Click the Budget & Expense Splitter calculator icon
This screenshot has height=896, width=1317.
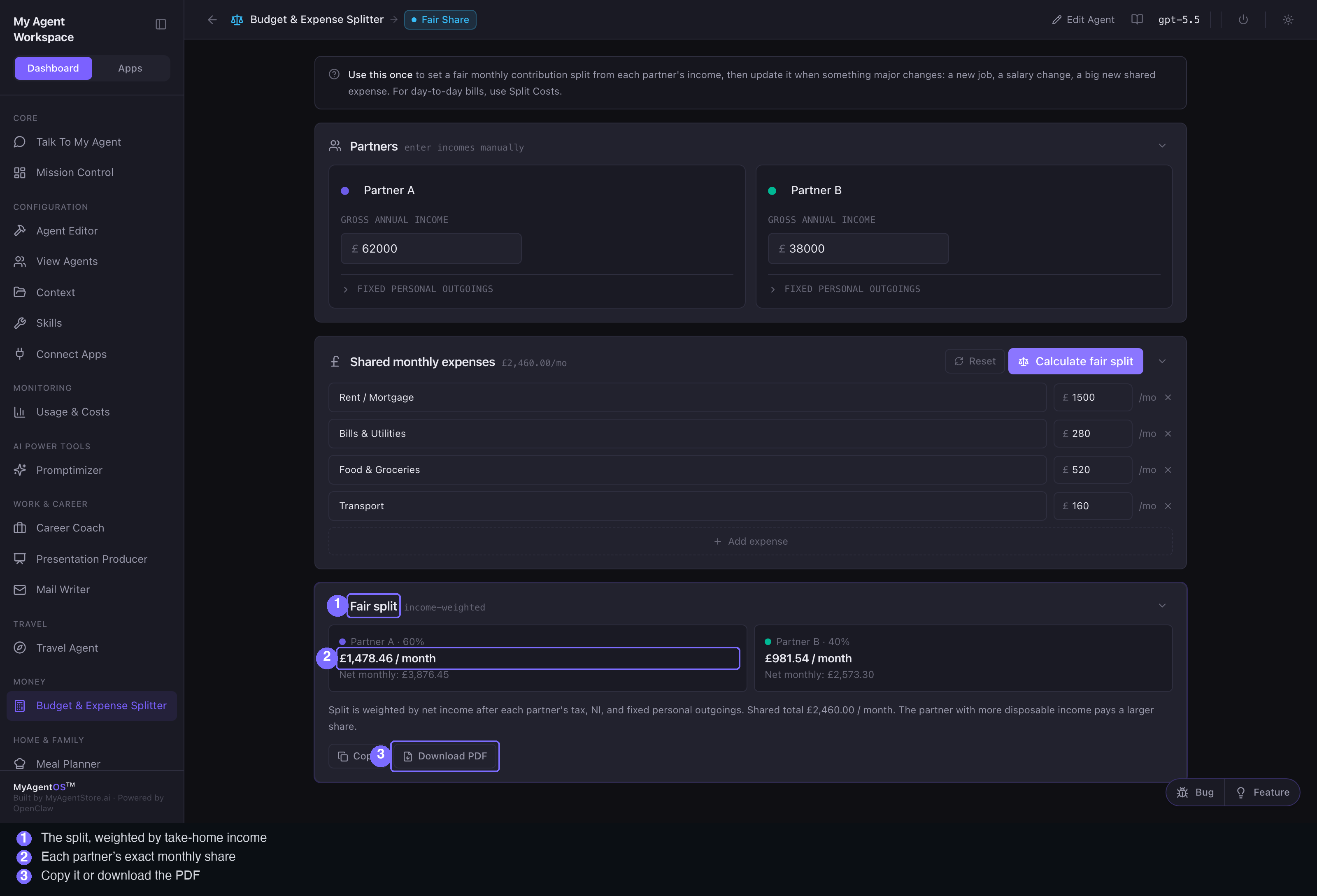pyautogui.click(x=20, y=706)
